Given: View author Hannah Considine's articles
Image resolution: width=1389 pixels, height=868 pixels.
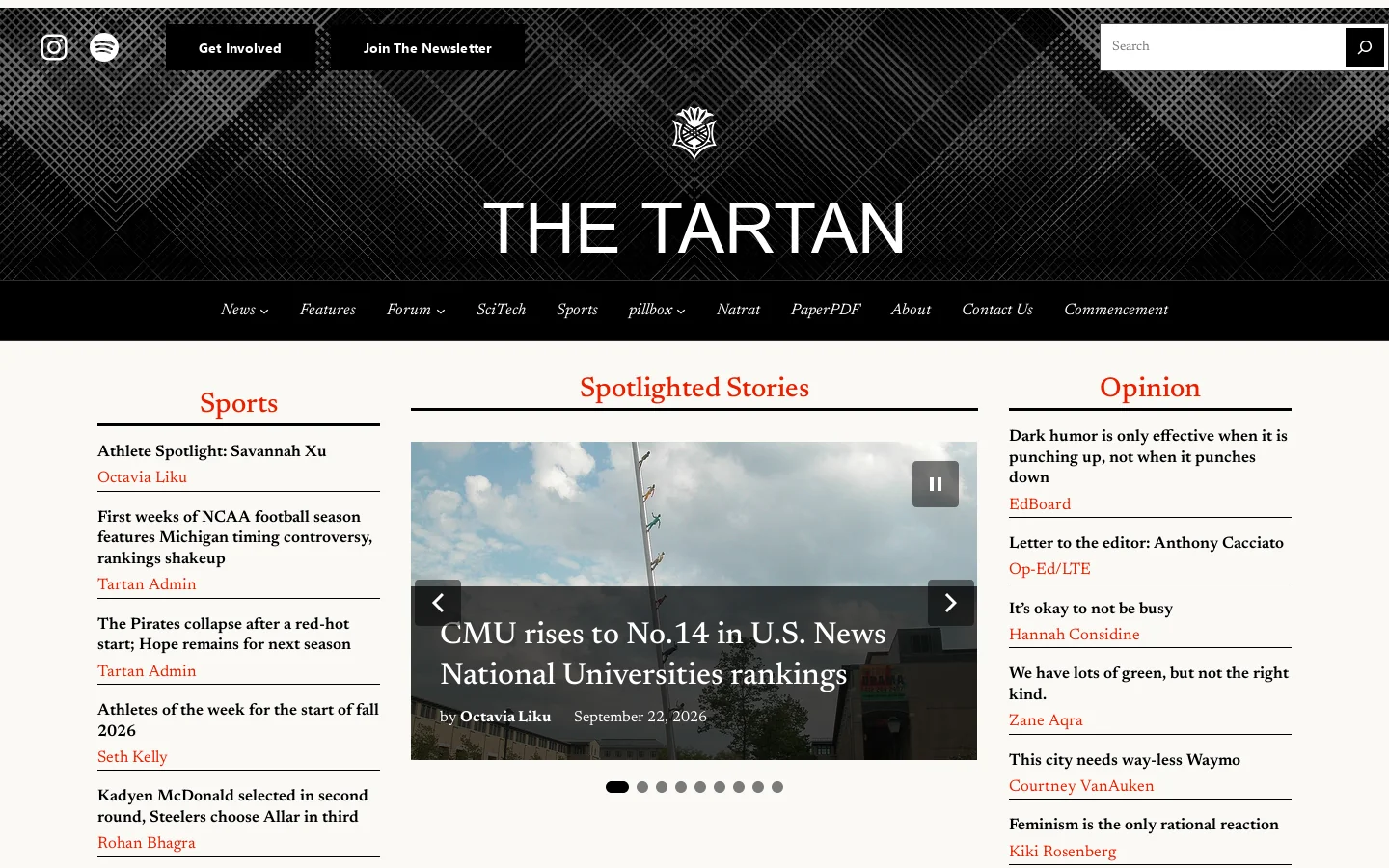Looking at the screenshot, I should click(x=1075, y=635).
